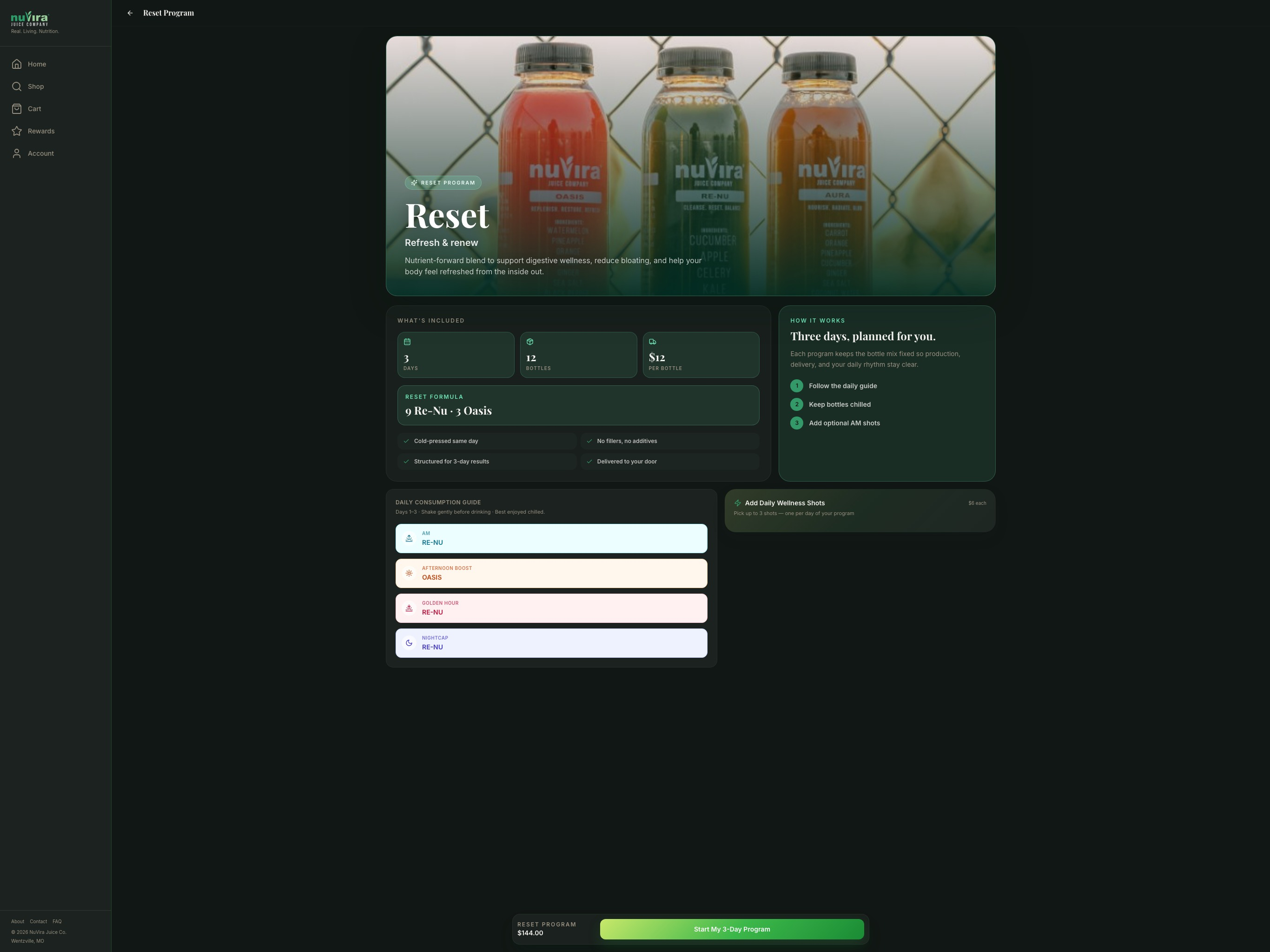Open Account in the sidebar
Viewport: 1270px width, 952px height.
point(55,153)
